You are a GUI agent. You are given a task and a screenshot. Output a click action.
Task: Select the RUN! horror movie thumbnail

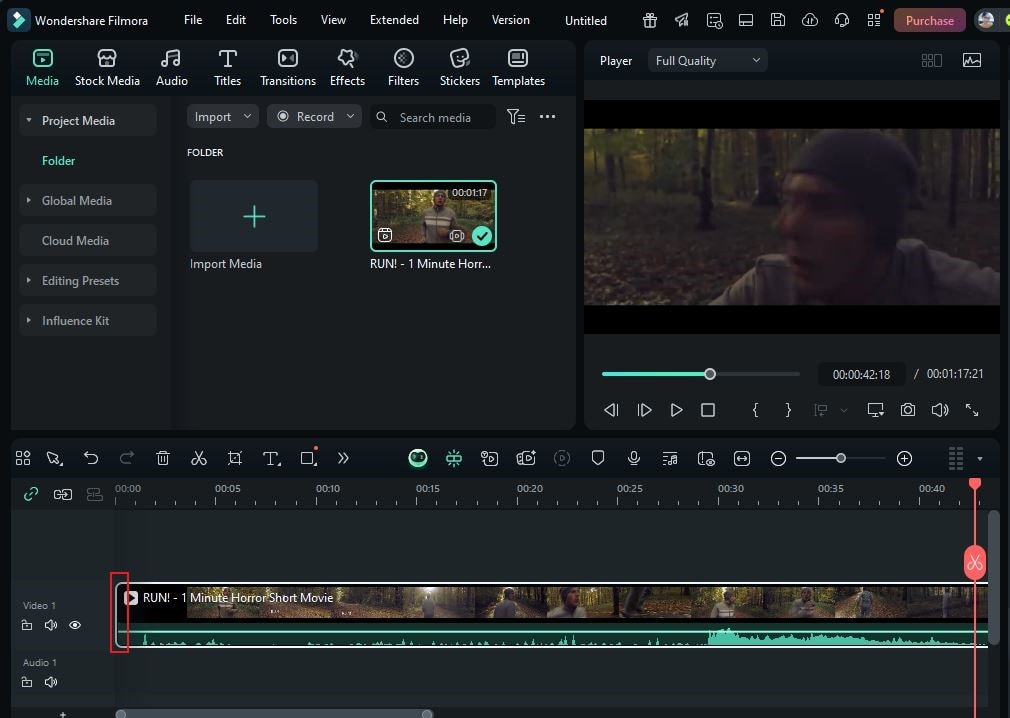coord(433,216)
